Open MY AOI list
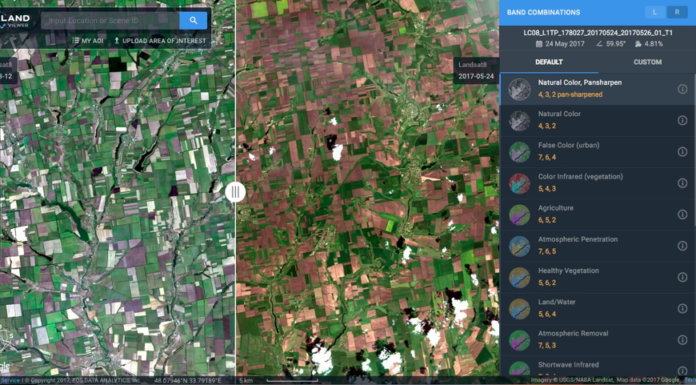 pos(88,41)
